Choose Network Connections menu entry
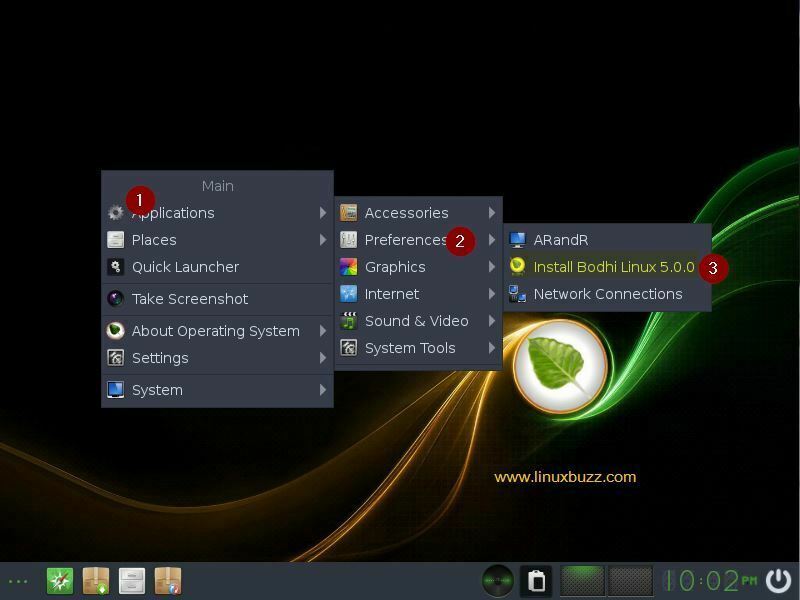 click(607, 294)
